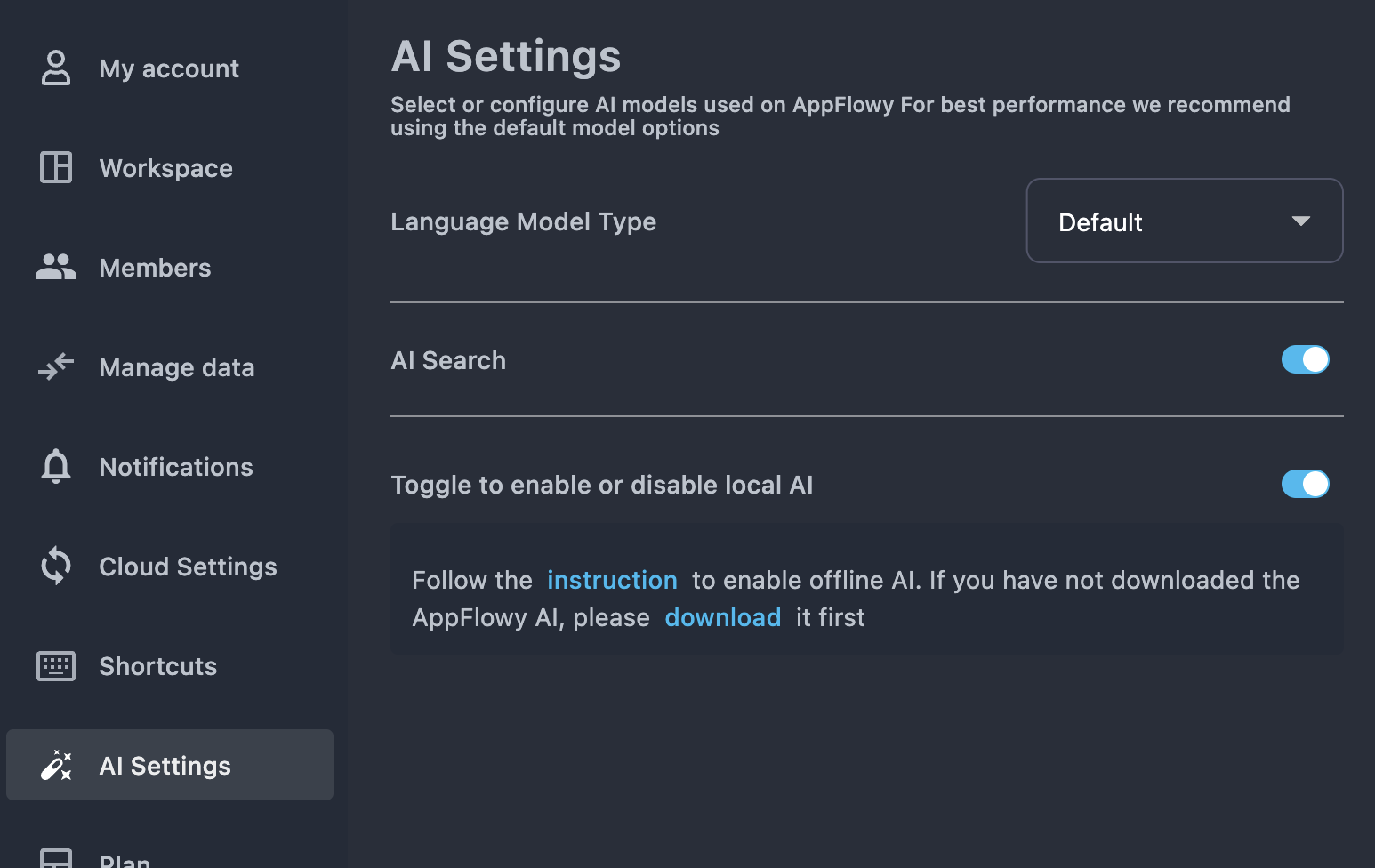Open Notifications settings
Image resolution: width=1375 pixels, height=868 pixels.
coord(169,467)
